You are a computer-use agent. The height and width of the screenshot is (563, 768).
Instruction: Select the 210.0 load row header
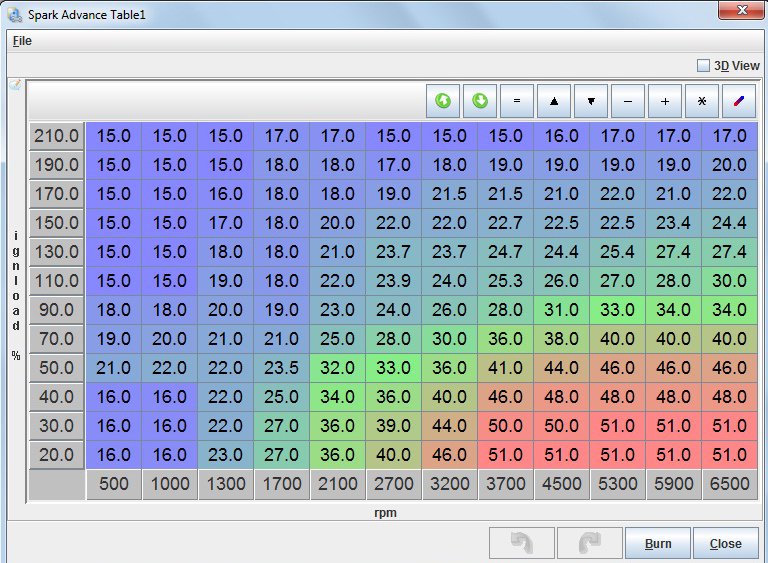coord(56,136)
